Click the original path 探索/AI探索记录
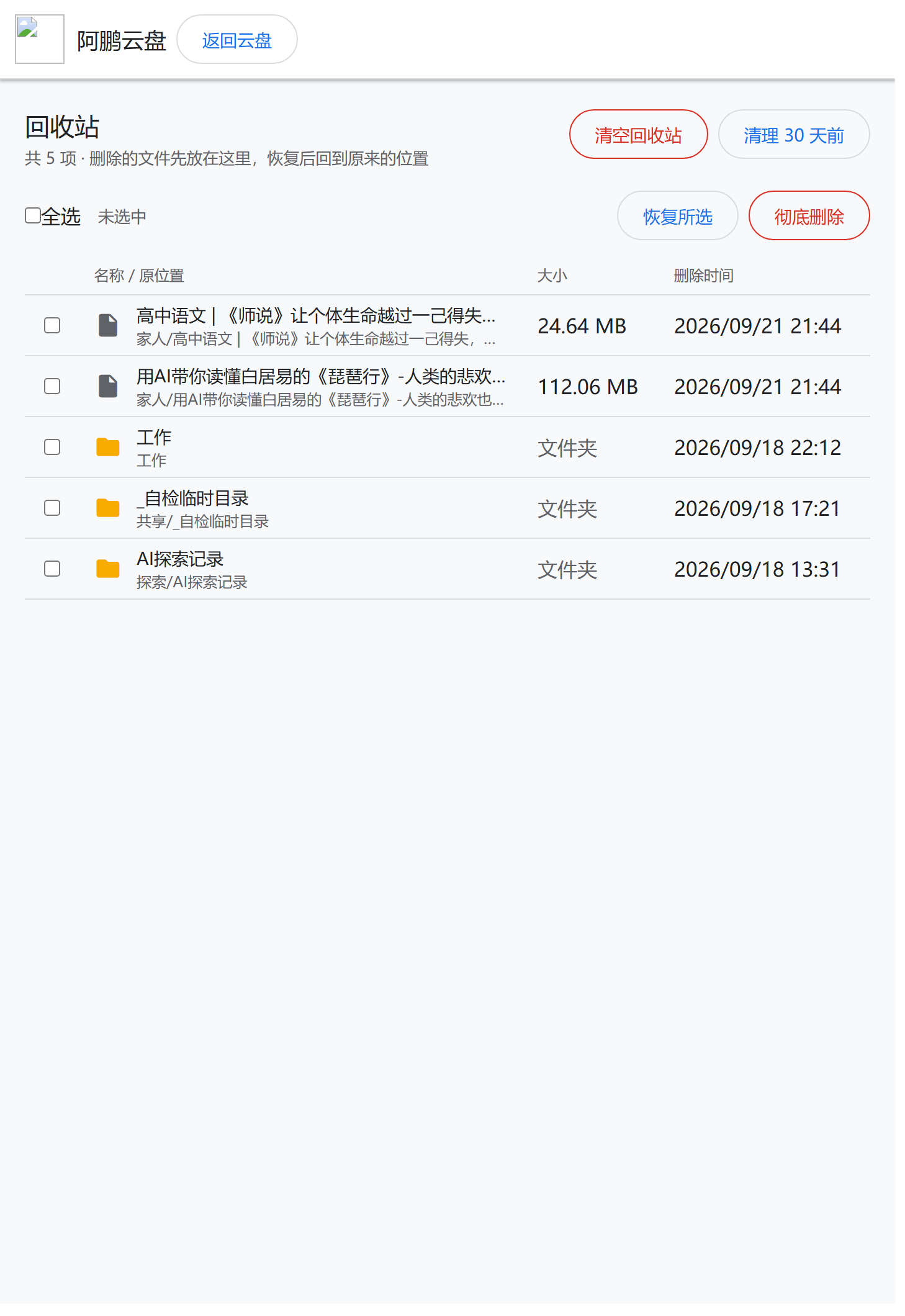Image resolution: width=905 pixels, height=1316 pixels. click(x=192, y=582)
